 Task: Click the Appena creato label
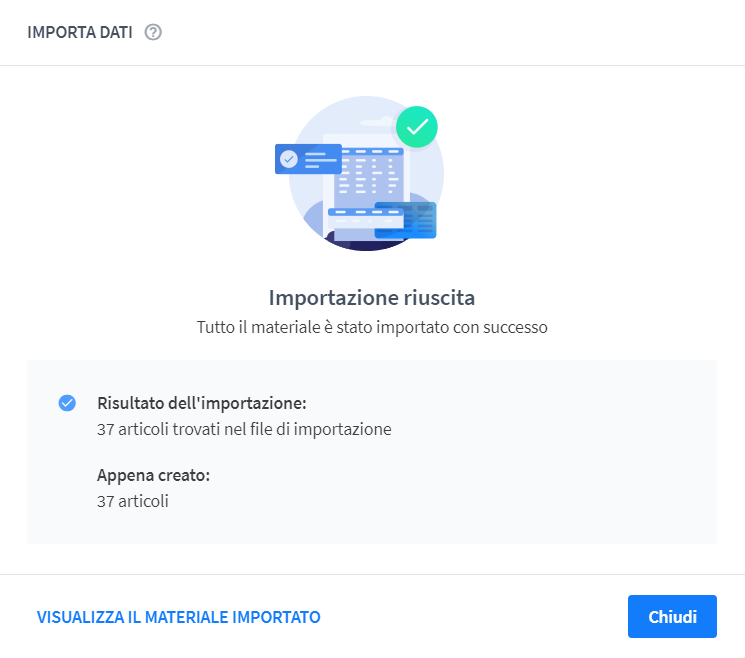(x=153, y=475)
